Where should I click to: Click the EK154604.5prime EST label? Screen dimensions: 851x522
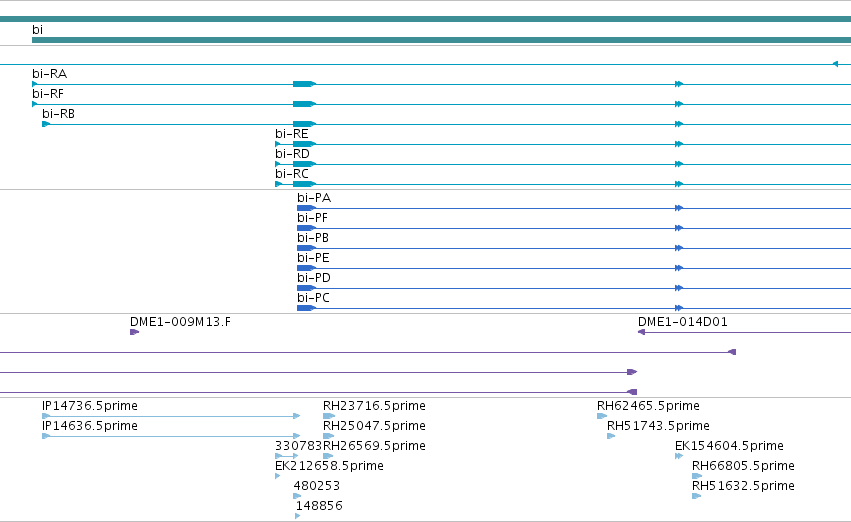(729, 447)
